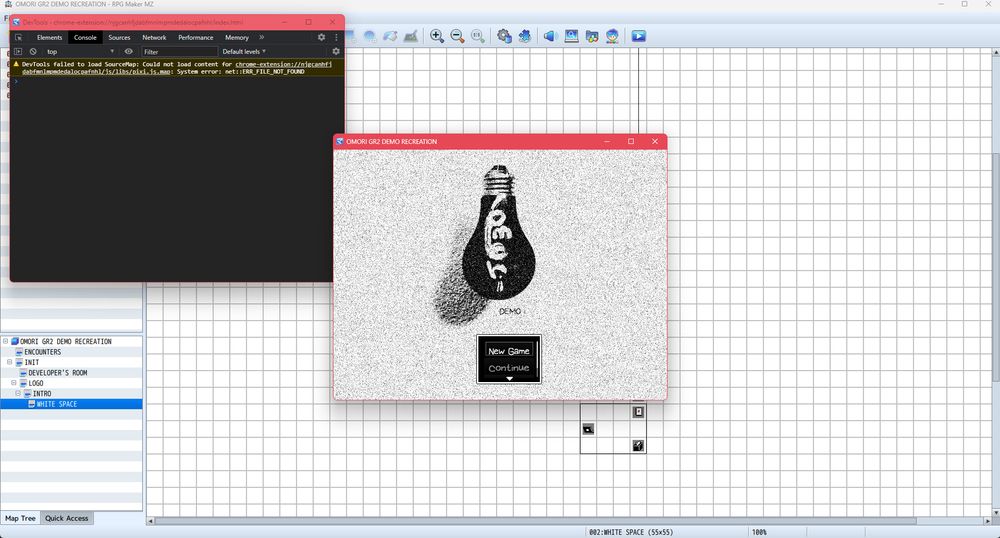
Task: Switch to the Performance tab in DevTools
Action: click(x=195, y=38)
